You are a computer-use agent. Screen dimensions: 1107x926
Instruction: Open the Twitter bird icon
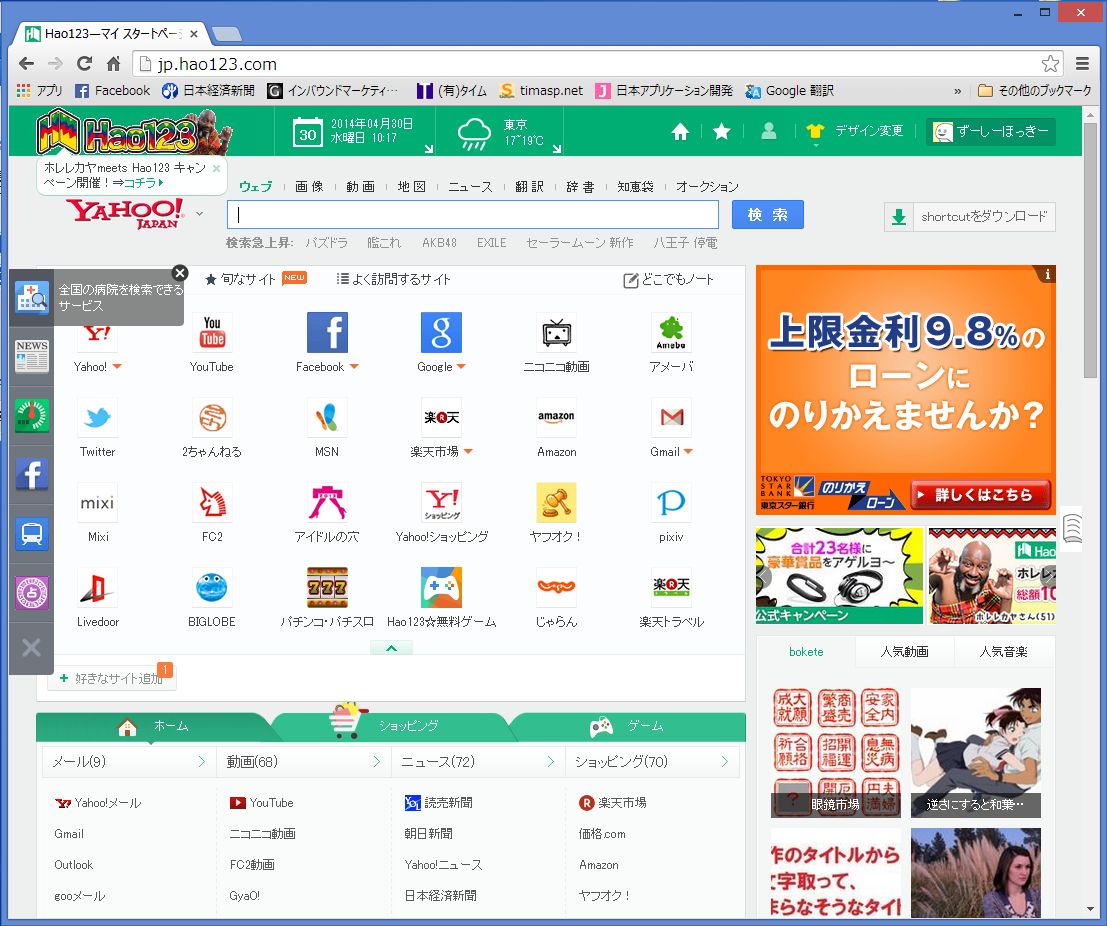[98, 418]
